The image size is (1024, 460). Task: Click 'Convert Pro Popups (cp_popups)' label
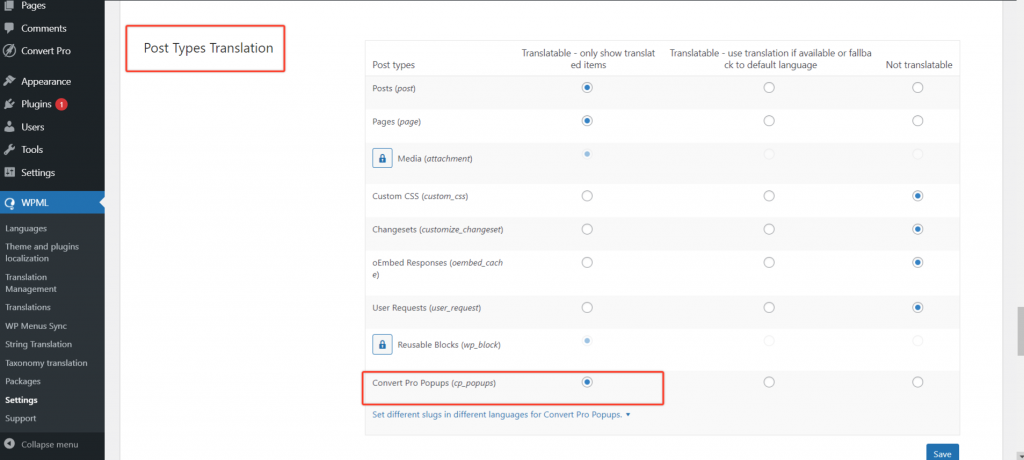pos(434,383)
